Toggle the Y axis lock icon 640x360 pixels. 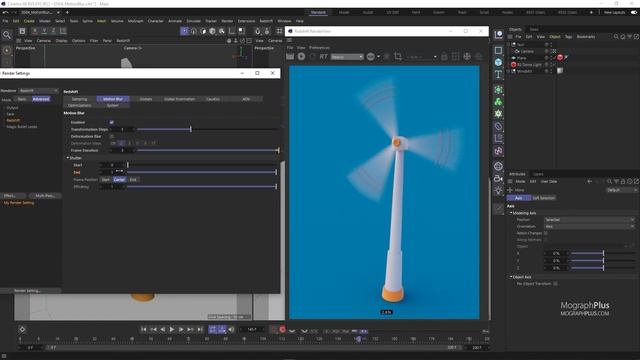pyautogui.click(x=44, y=31)
